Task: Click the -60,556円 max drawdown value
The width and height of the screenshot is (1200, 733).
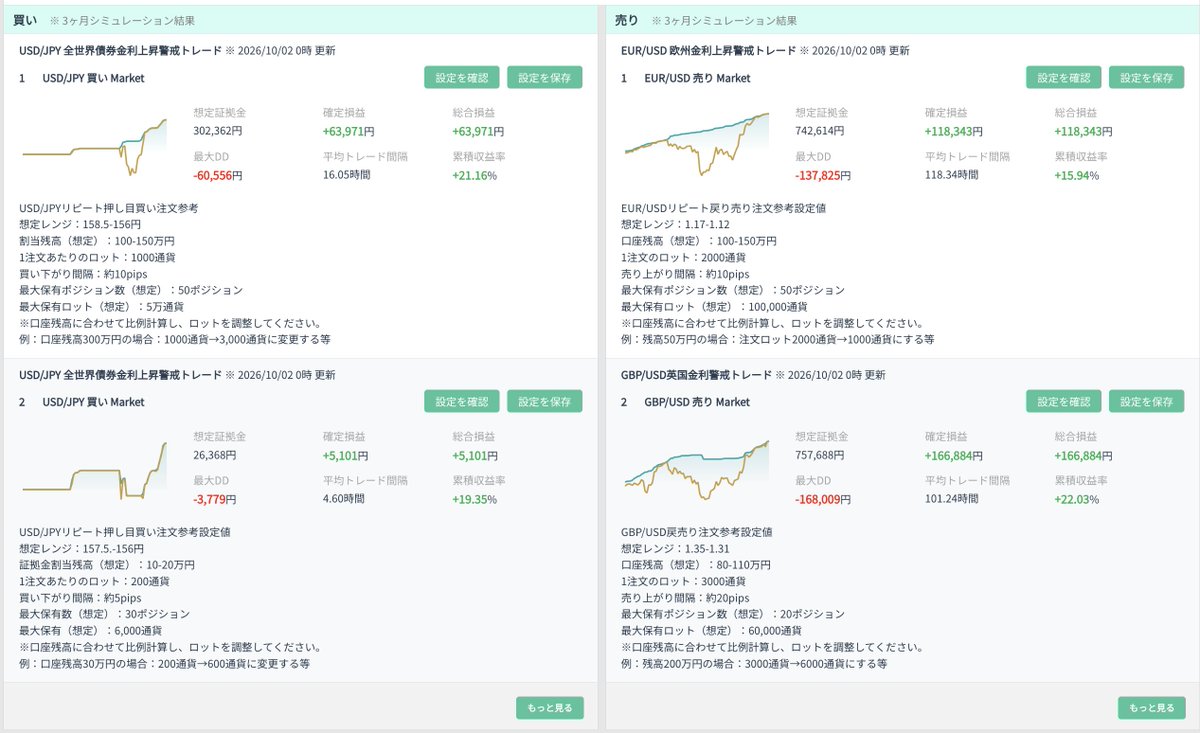Action: pos(218,175)
